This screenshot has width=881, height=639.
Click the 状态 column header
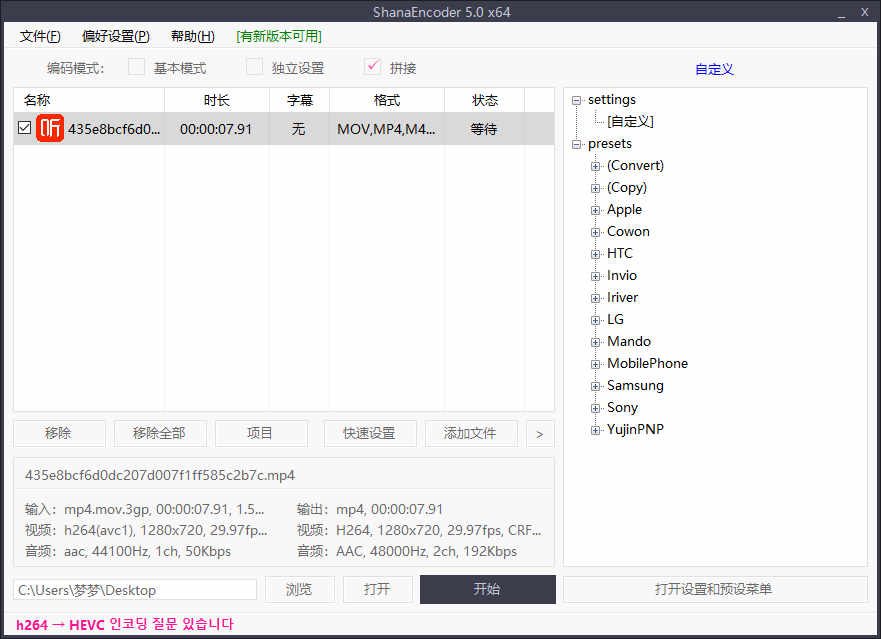pos(485,100)
